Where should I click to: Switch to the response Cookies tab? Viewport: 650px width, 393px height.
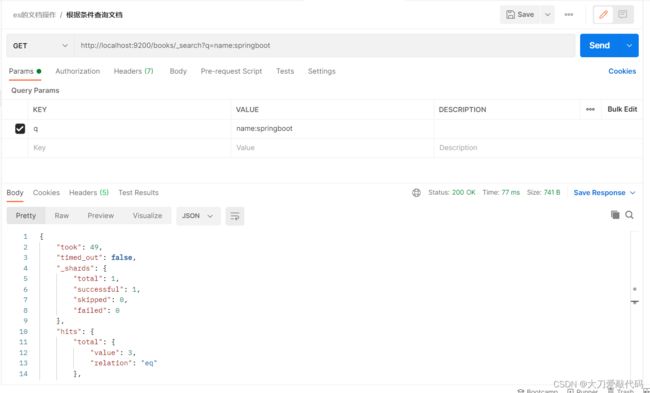click(46, 193)
